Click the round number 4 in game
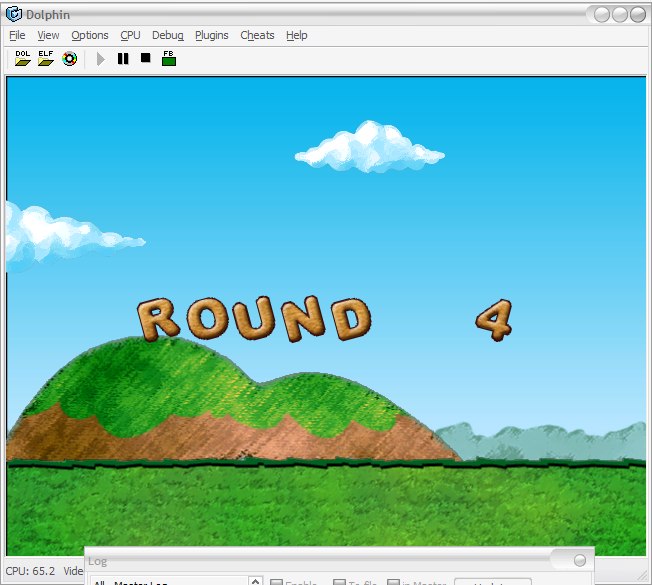The width and height of the screenshot is (652, 585). click(494, 320)
